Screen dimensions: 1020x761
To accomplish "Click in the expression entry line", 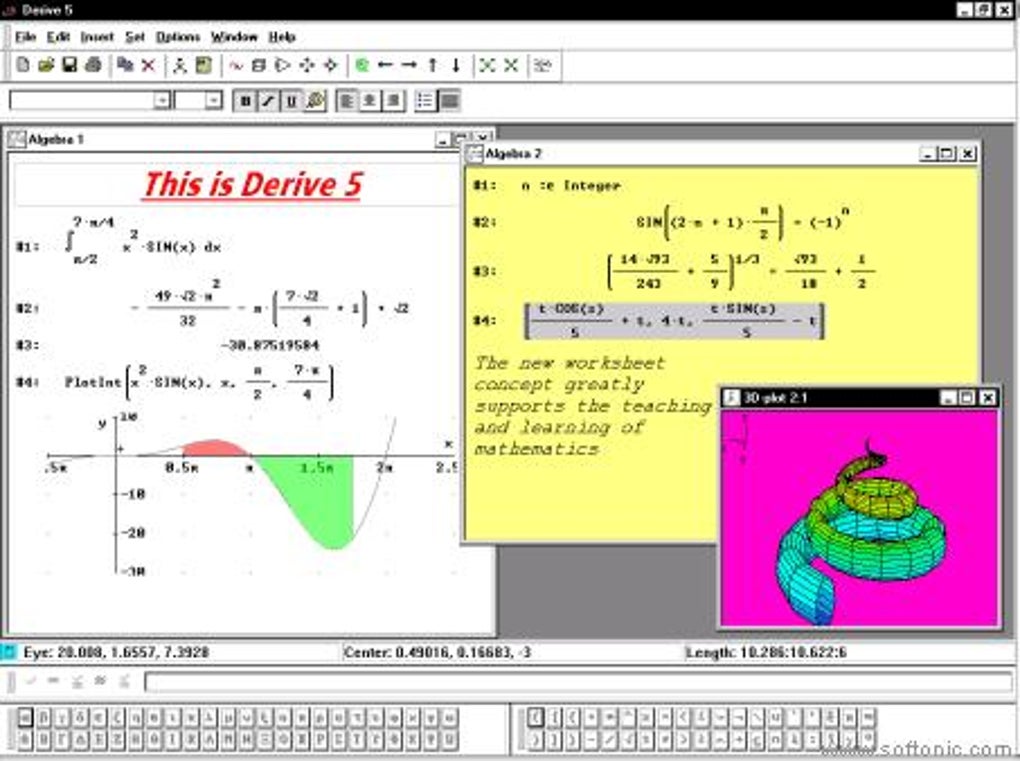I will coord(578,682).
